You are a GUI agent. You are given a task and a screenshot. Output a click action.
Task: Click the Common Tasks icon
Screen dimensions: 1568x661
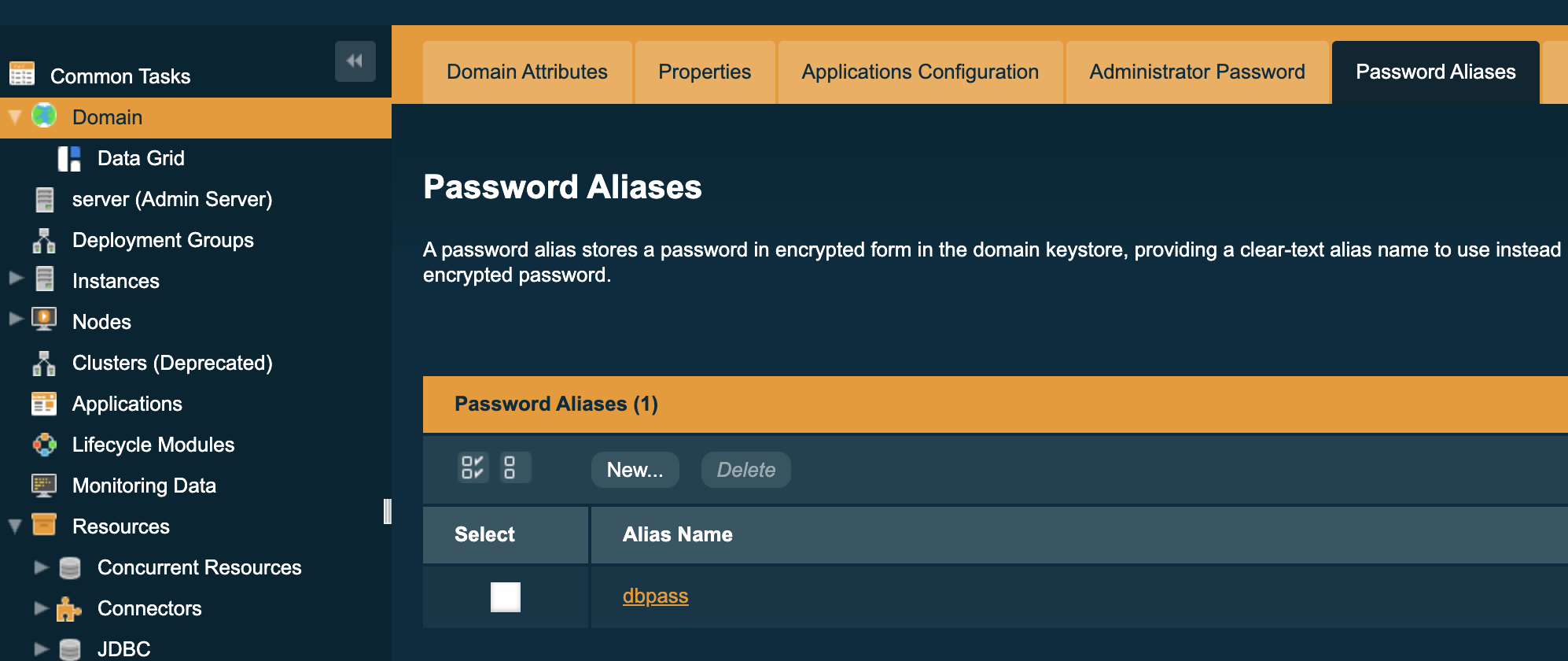point(22,74)
